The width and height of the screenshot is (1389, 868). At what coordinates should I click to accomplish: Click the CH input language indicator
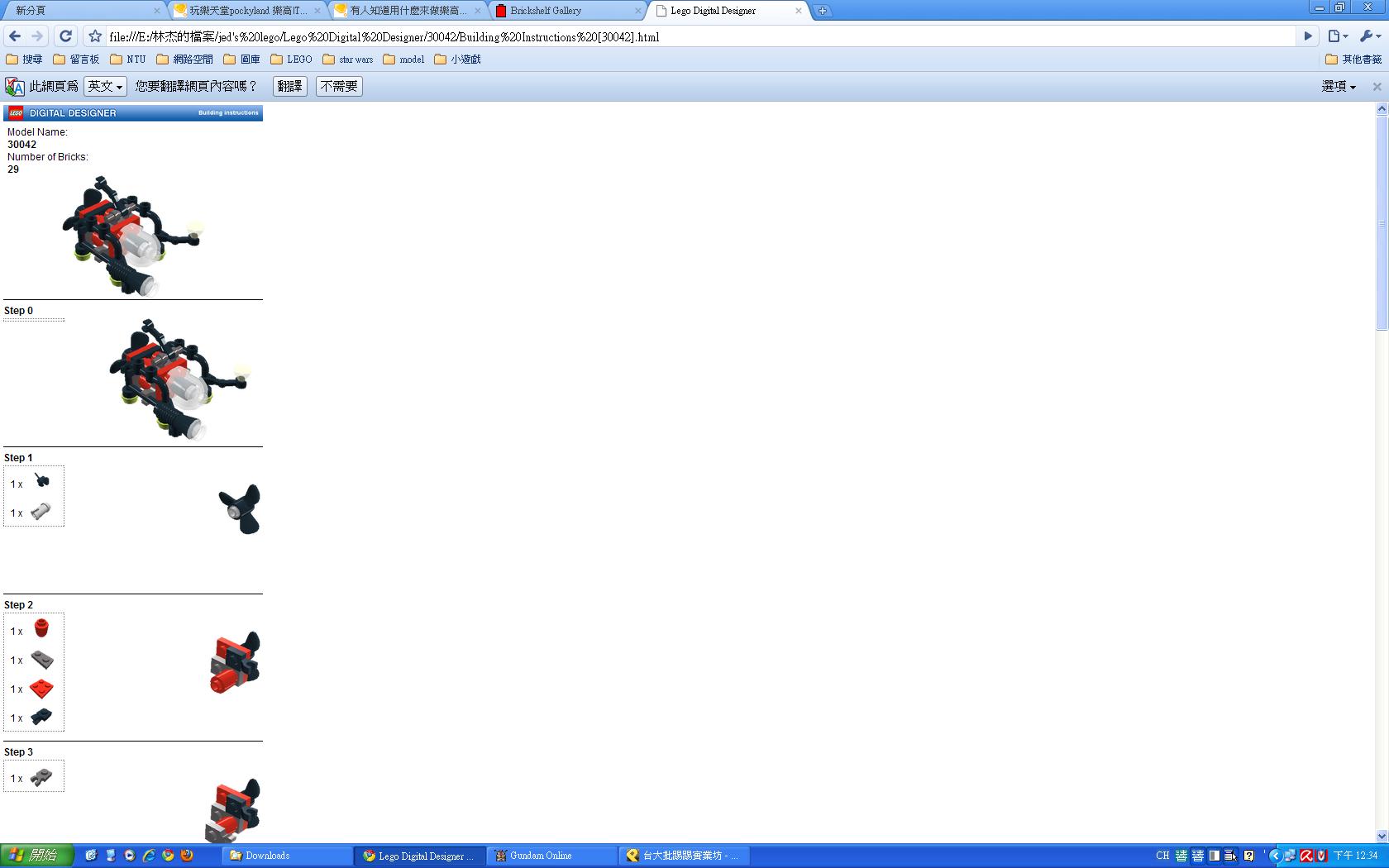[1162, 856]
